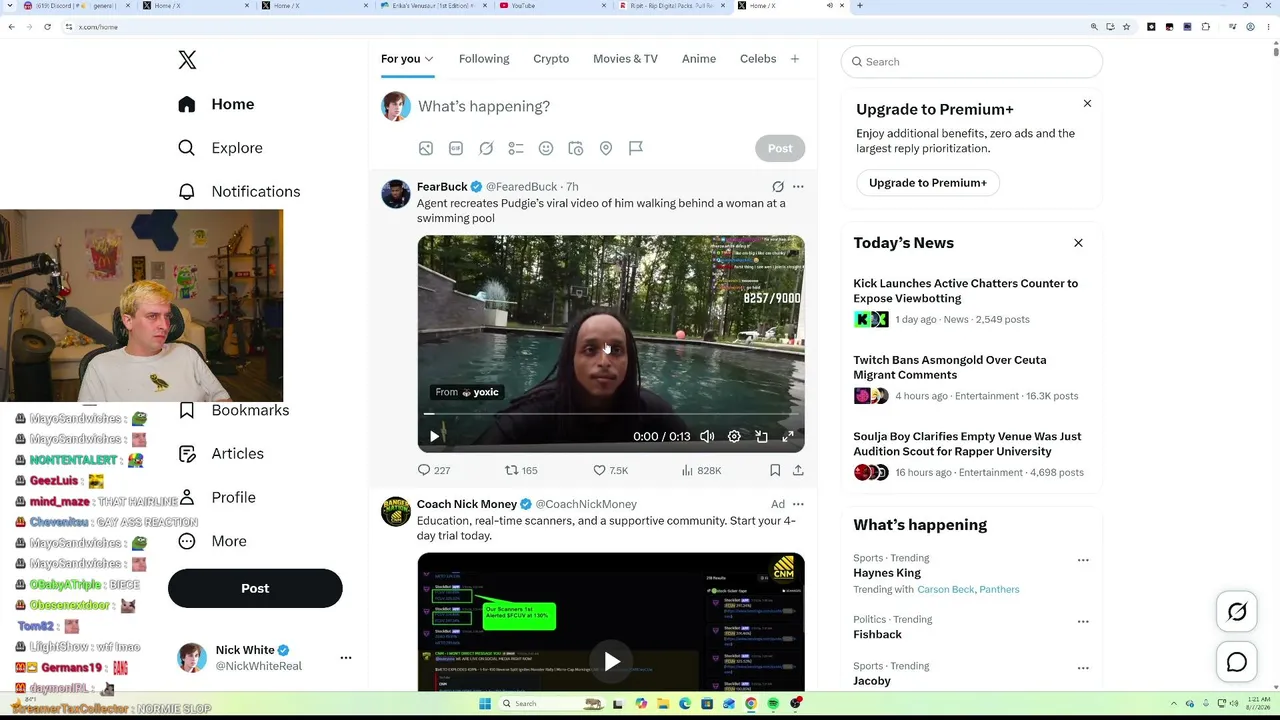
Task: Add a GIF to the post
Action: (x=456, y=148)
